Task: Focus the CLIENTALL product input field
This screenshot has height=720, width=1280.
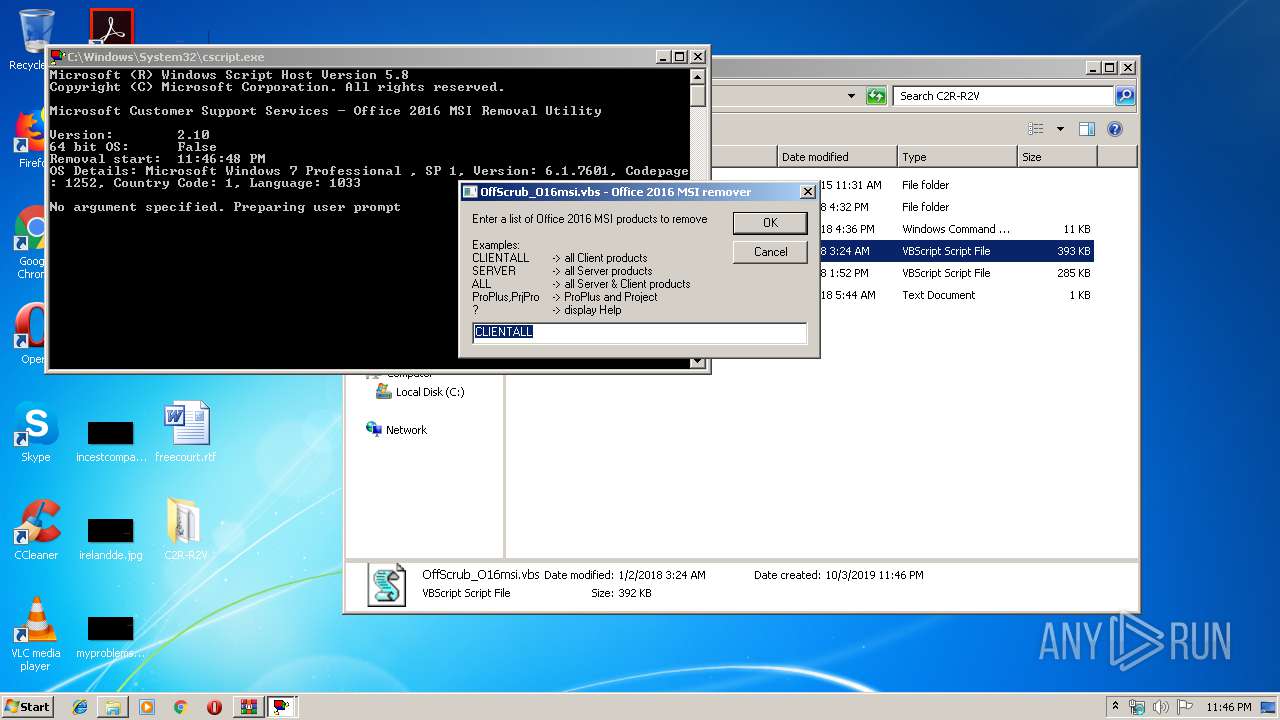Action: point(639,332)
